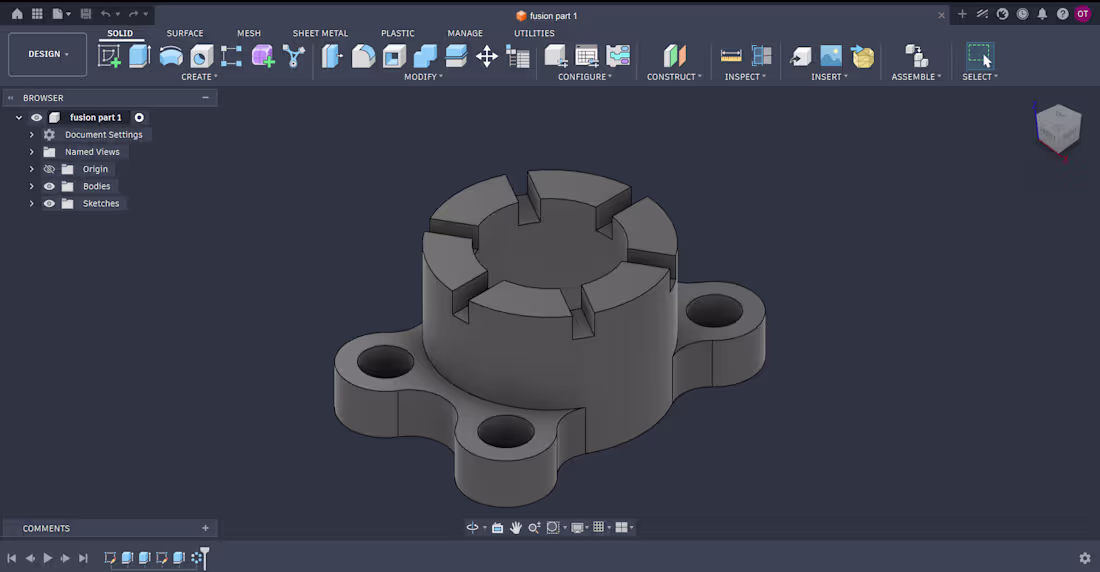The image size is (1100, 572).
Task: Click the Create Sketch tool icon
Action: point(109,56)
